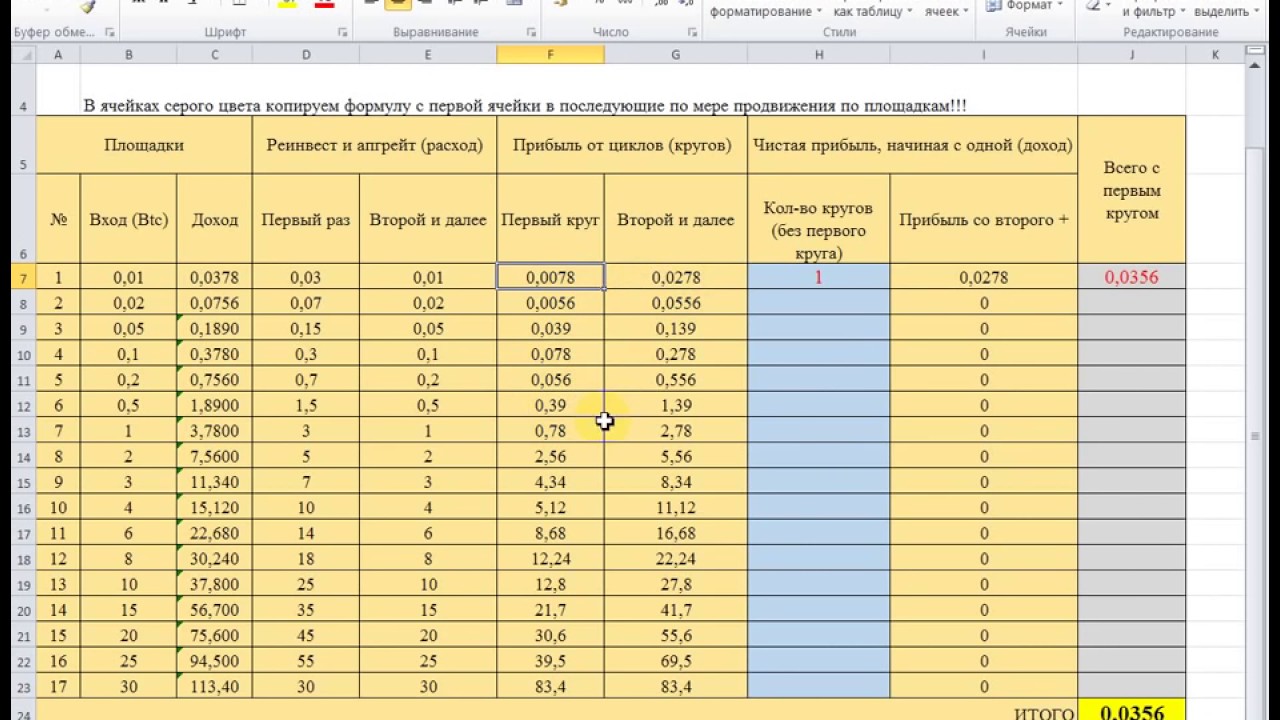Select the active cell with 0,0078

(x=550, y=277)
